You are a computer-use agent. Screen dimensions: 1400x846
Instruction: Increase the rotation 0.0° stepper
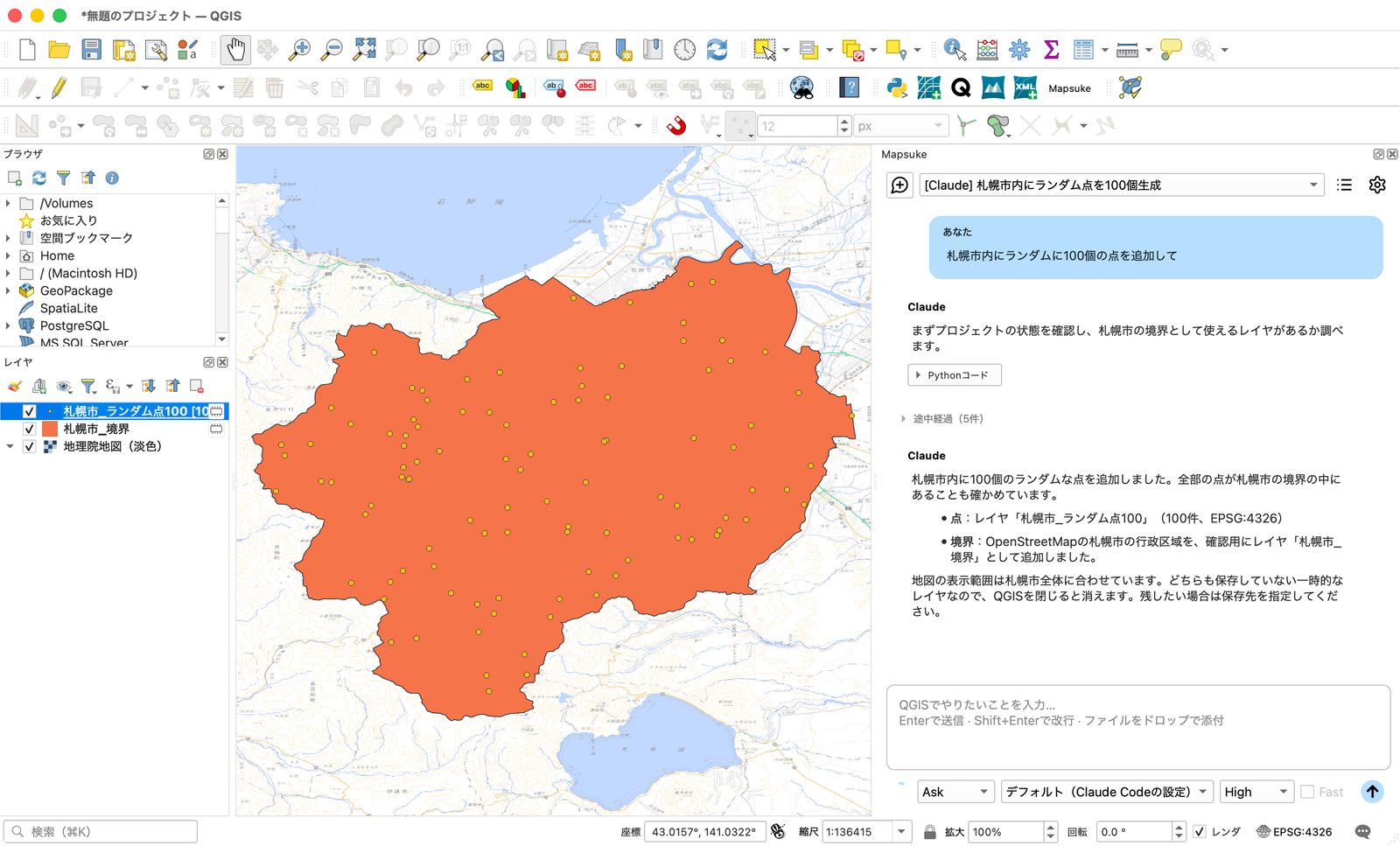(1179, 827)
